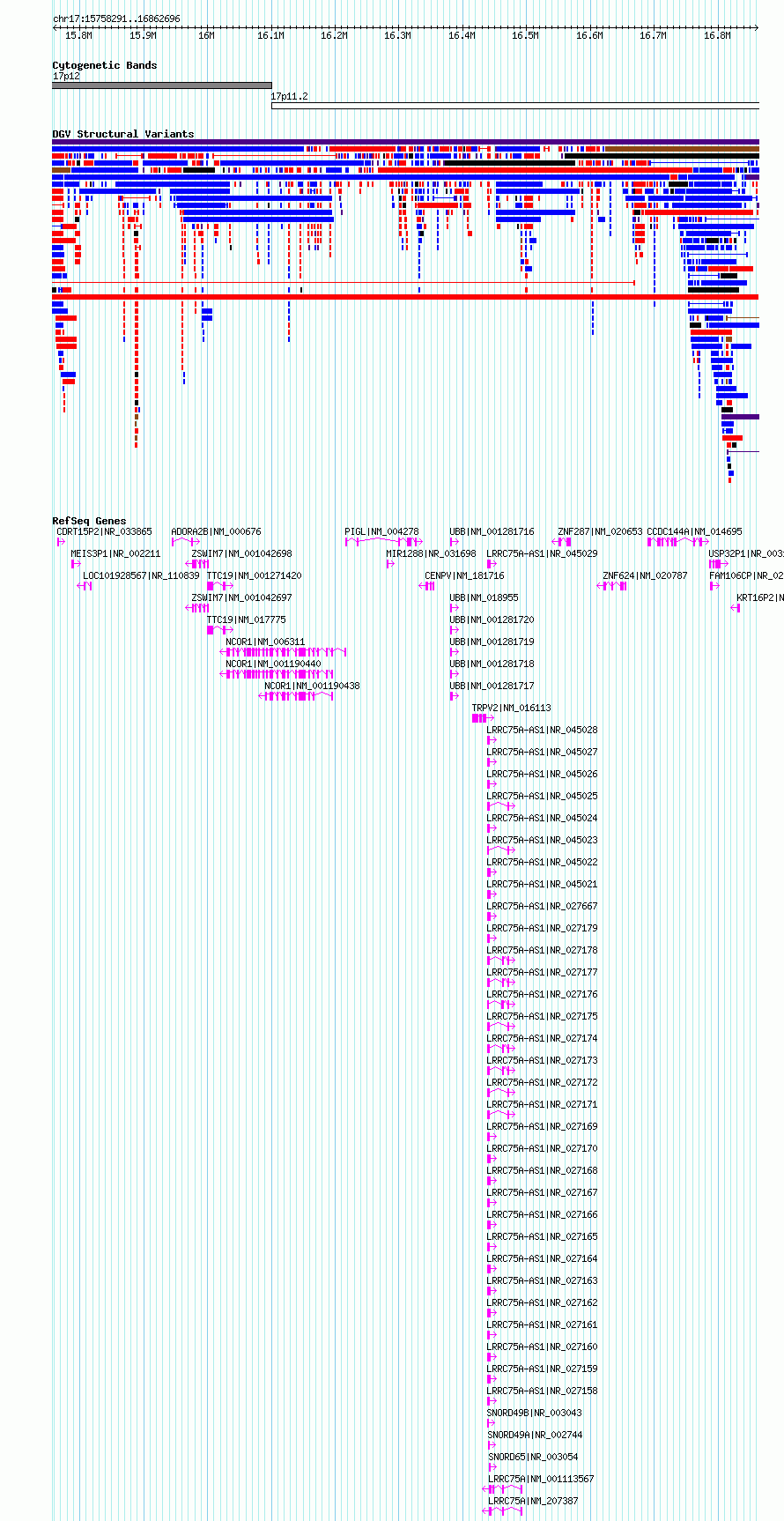Open LOC101928567|NR_110839 gene label
784x1521 pixels.
tap(141, 575)
